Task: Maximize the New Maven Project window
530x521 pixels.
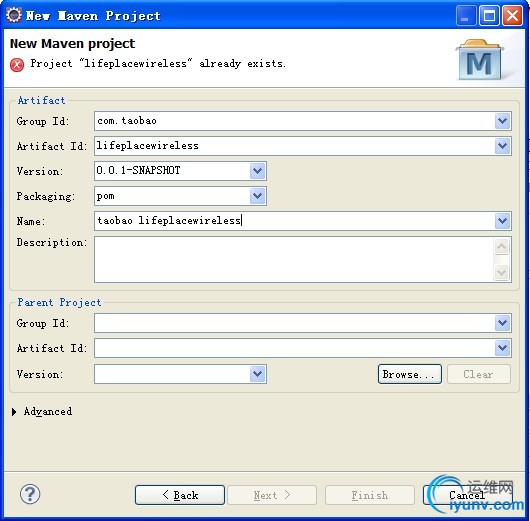Action: tap(489, 16)
